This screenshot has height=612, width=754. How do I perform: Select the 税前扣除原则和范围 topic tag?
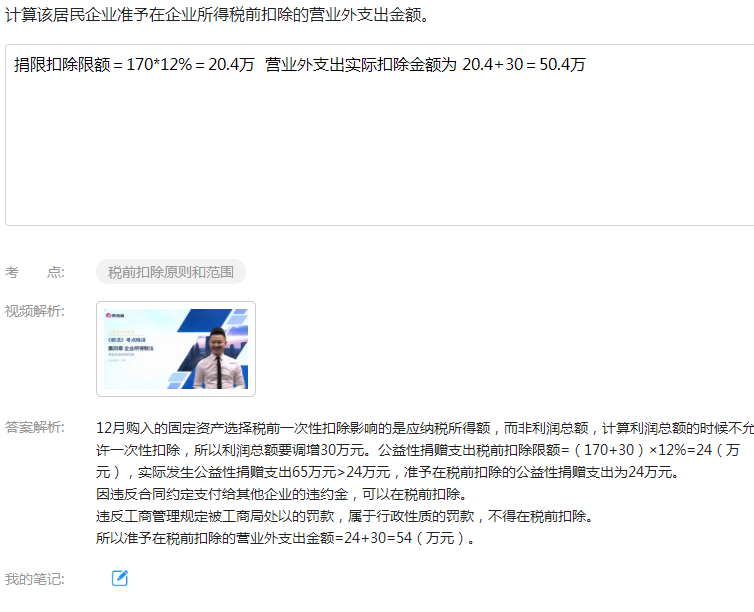[x=171, y=272]
